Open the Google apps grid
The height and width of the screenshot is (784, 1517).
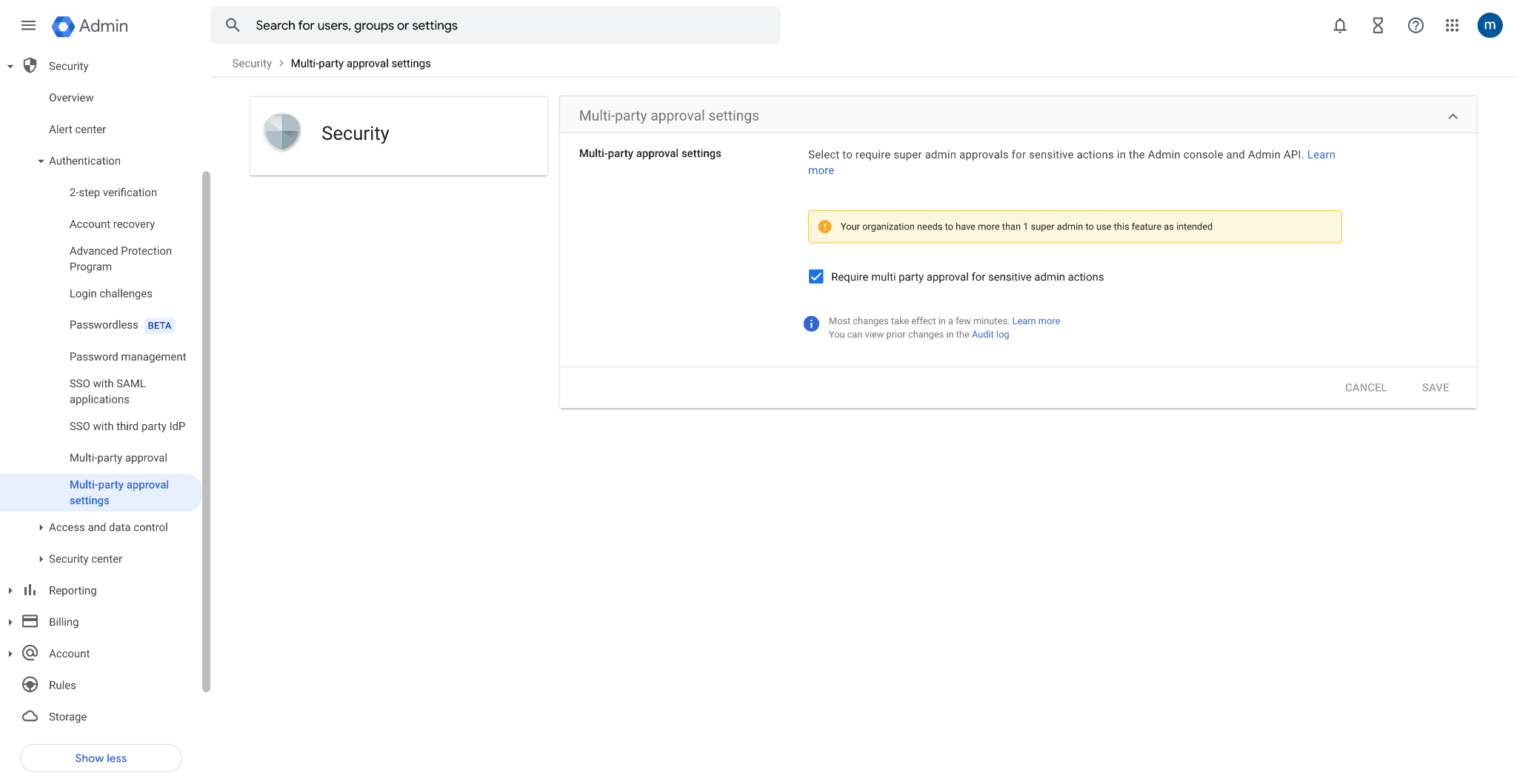[1452, 26]
